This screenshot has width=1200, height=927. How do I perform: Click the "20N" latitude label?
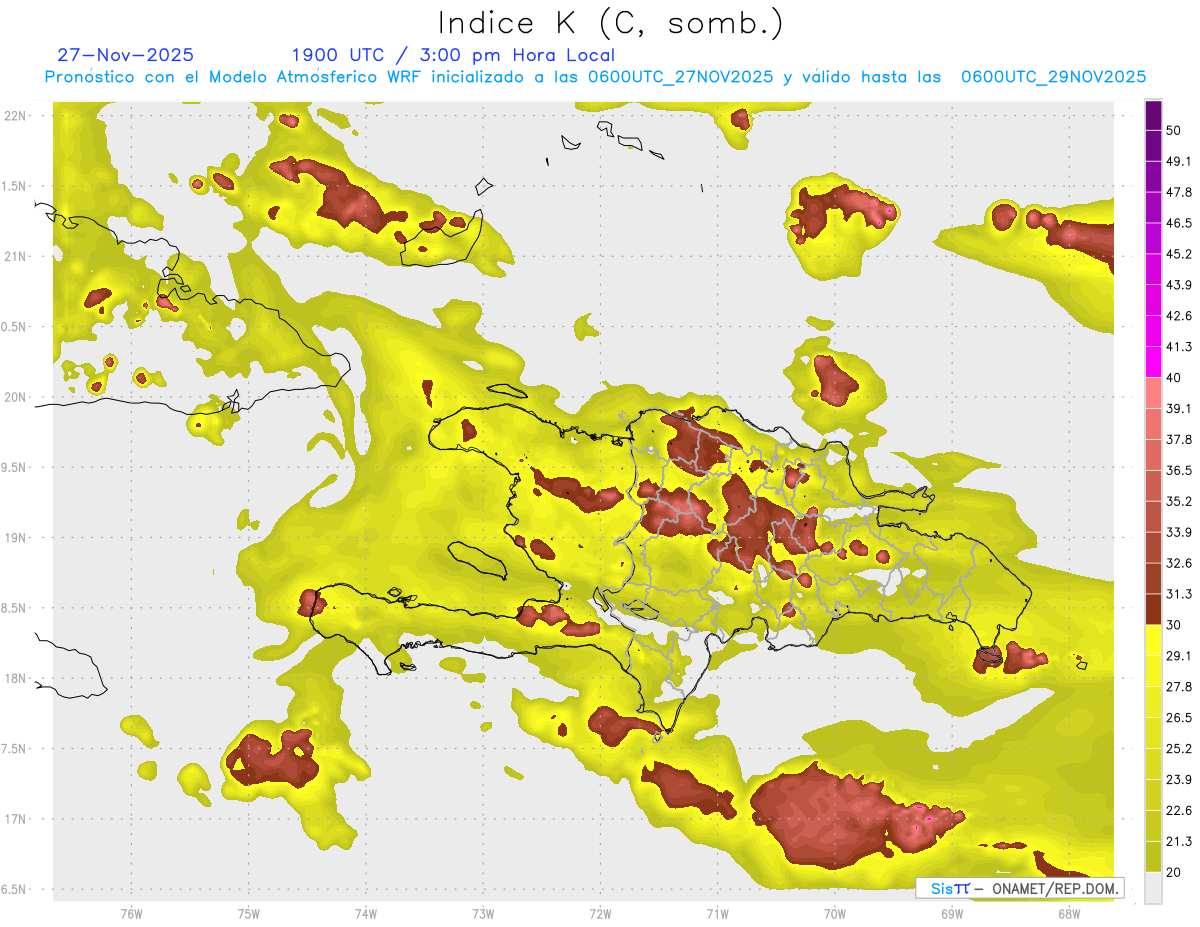click(15, 397)
